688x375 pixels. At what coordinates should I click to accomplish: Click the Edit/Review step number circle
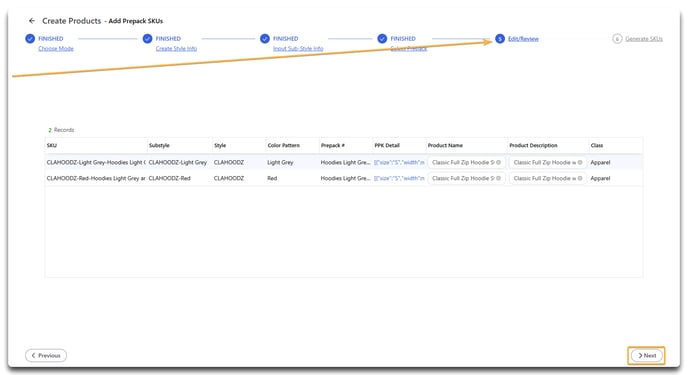click(x=500, y=39)
